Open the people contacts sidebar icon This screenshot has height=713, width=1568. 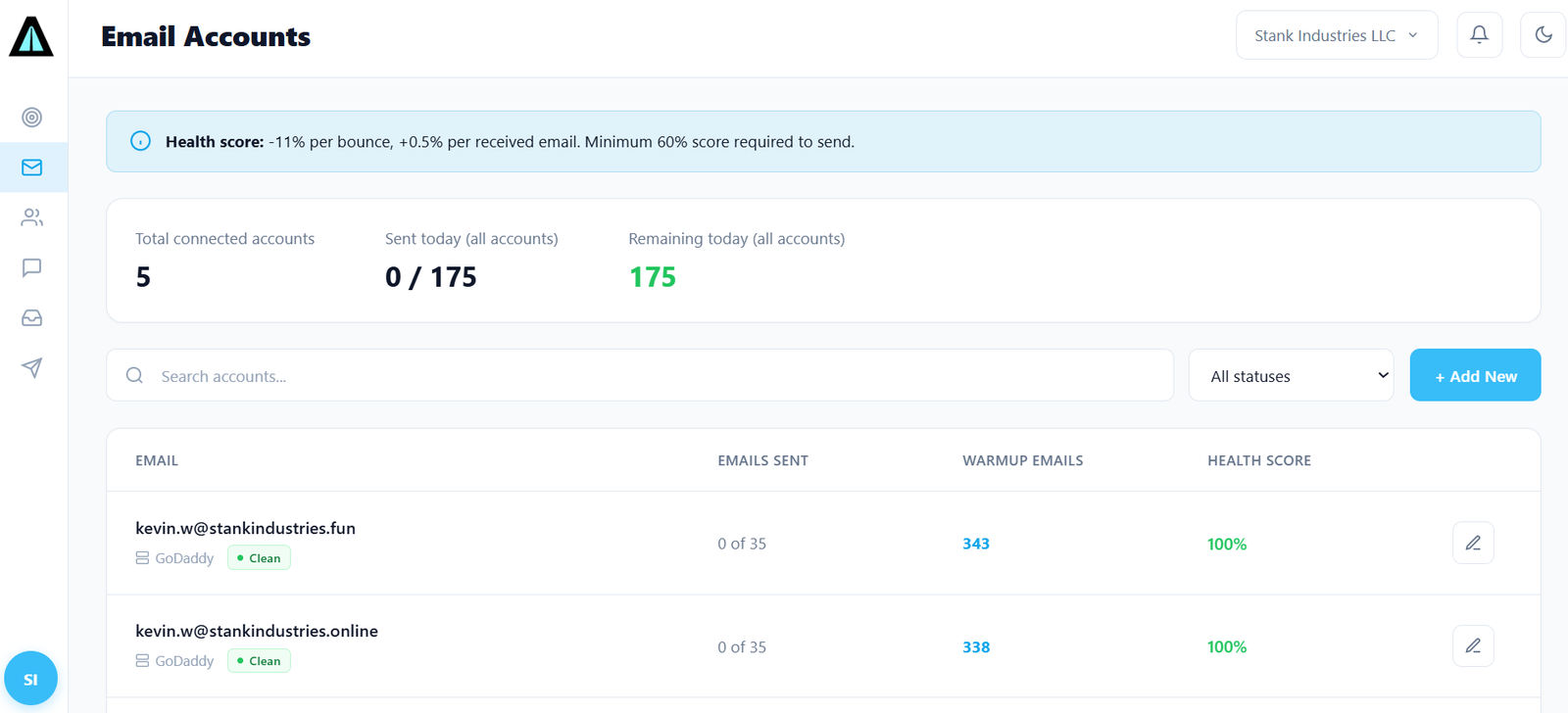[32, 217]
